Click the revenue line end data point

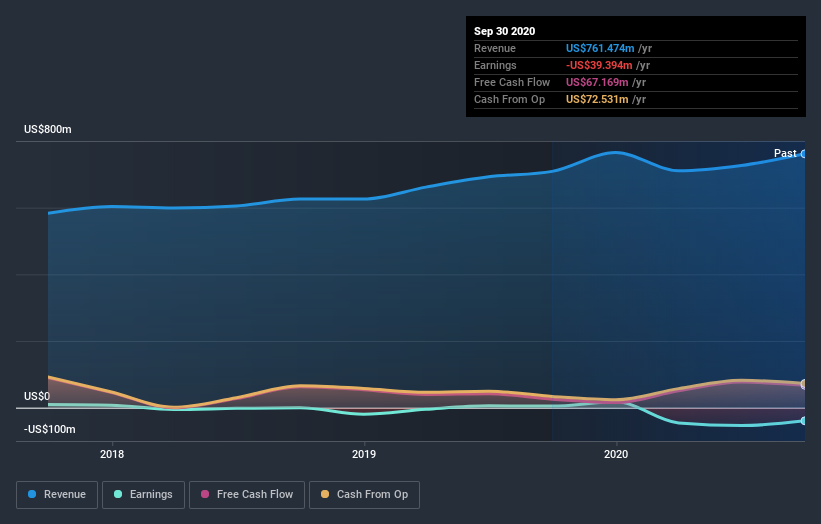point(803,154)
